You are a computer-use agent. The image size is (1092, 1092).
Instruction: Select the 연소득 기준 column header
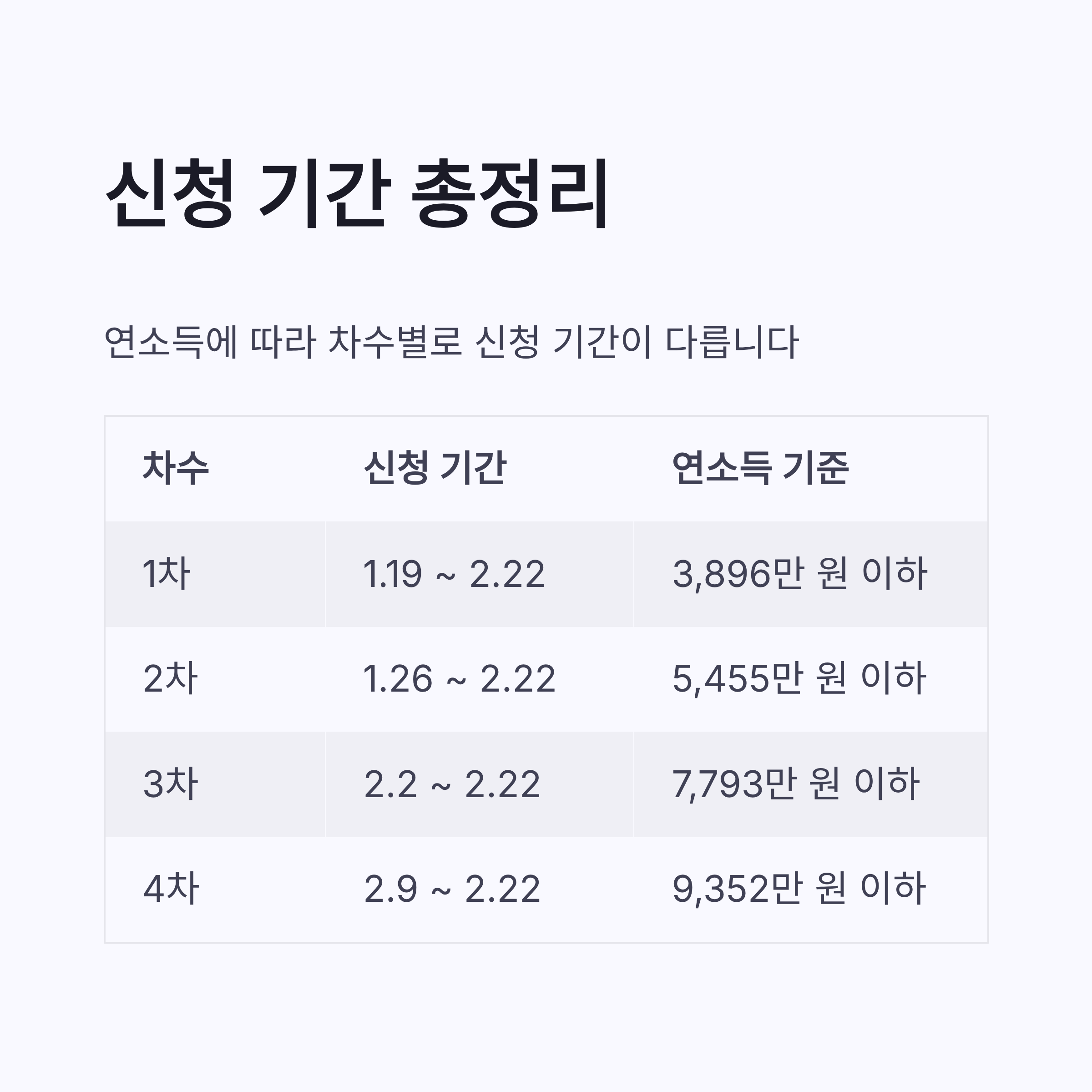760,468
